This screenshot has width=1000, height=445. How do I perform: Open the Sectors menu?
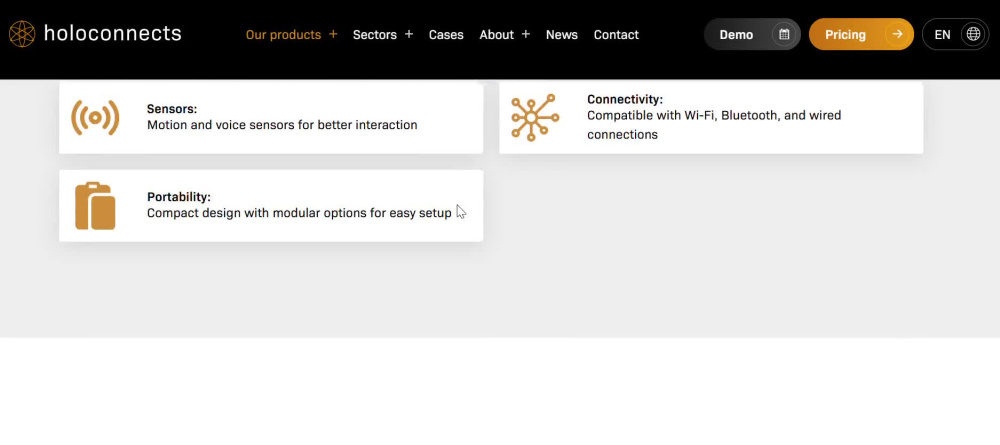pyautogui.click(x=374, y=34)
